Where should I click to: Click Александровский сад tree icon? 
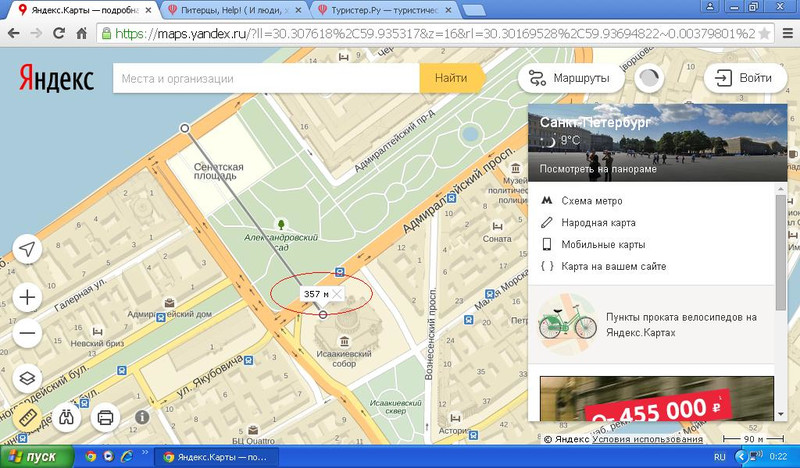point(281,225)
